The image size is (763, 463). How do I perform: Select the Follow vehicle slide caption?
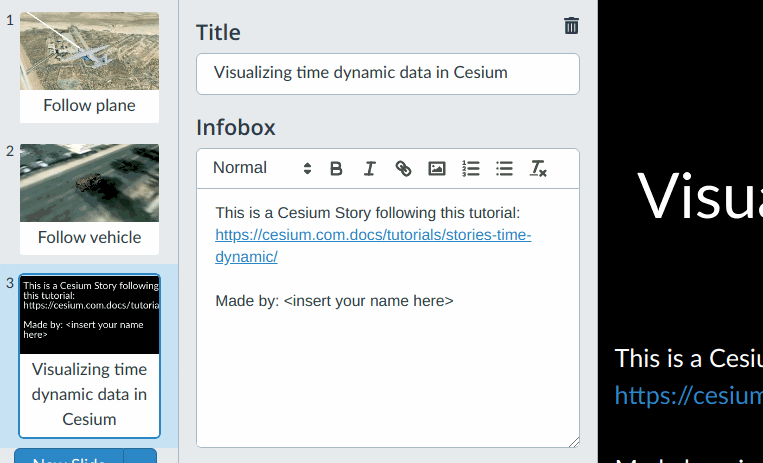(89, 238)
